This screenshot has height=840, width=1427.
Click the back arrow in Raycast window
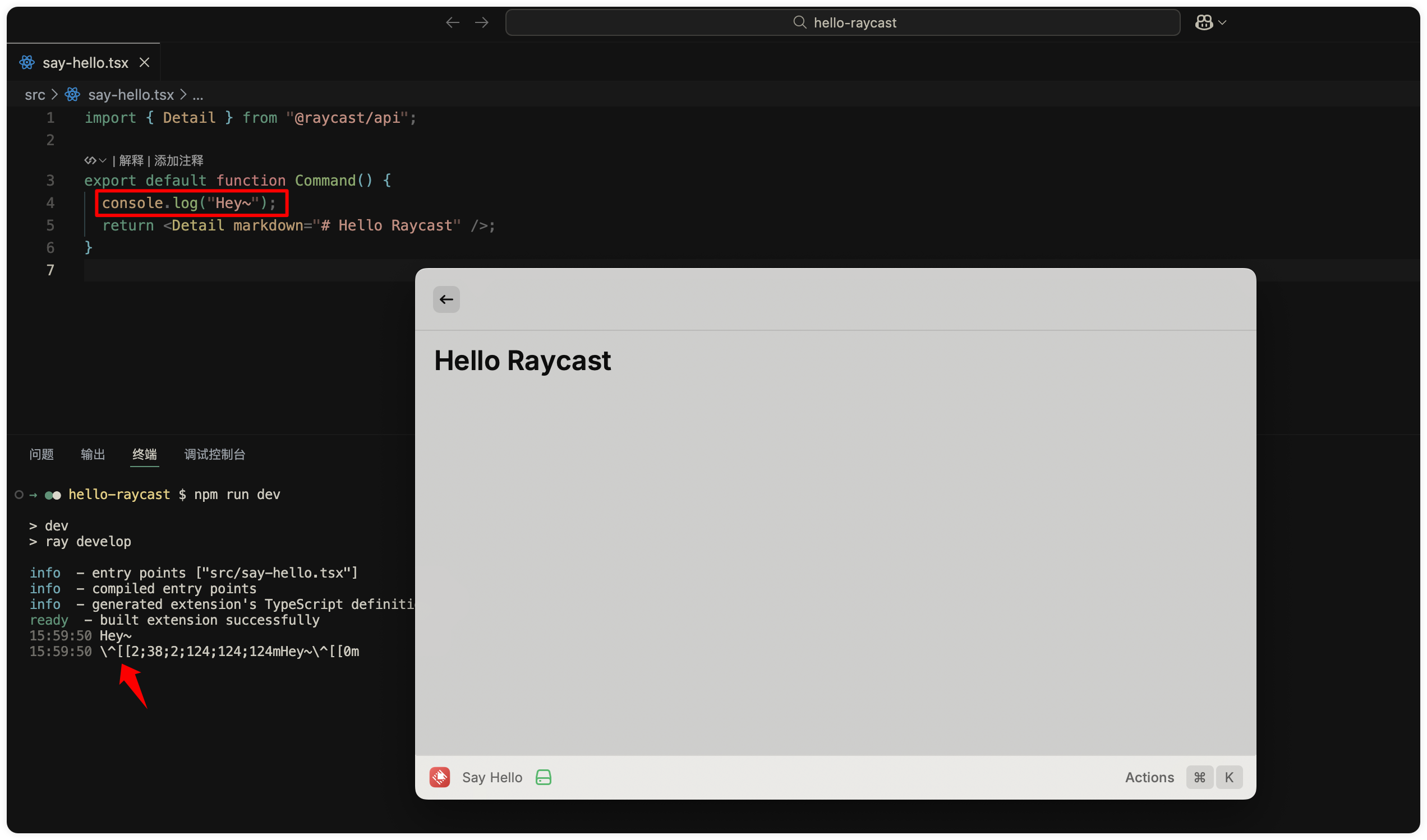tap(446, 299)
